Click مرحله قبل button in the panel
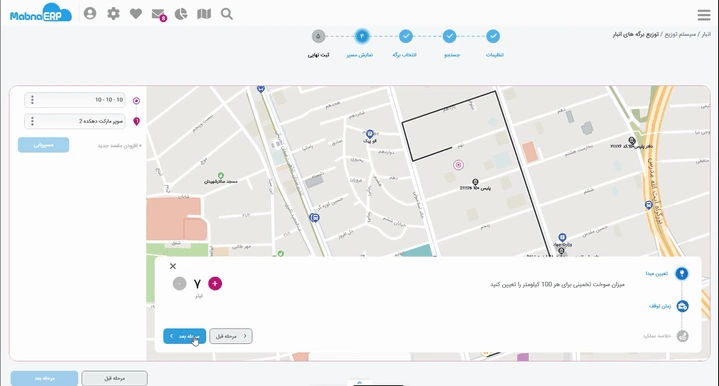 (231, 336)
